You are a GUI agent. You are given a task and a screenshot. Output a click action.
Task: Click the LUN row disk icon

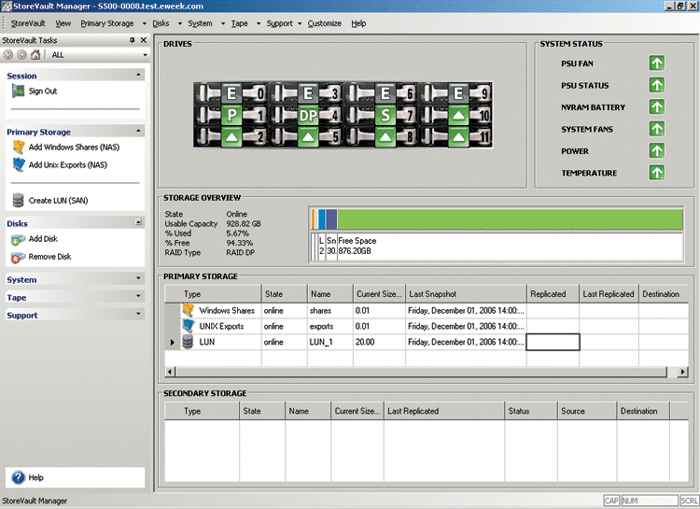[x=188, y=342]
